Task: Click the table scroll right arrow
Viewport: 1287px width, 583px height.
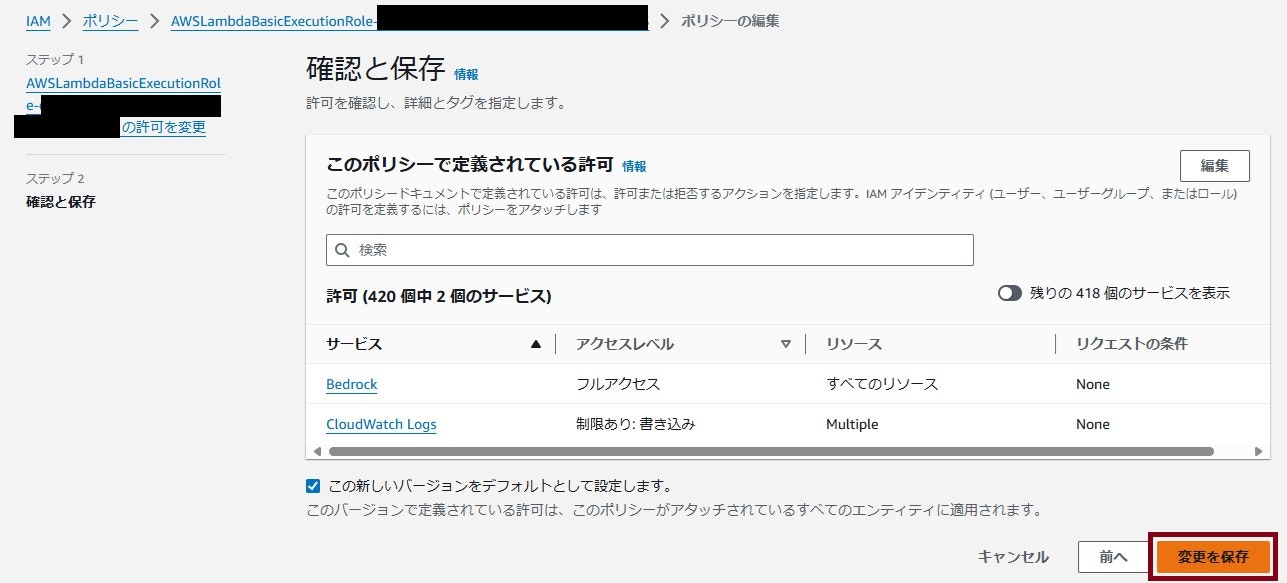Action: (1258, 452)
